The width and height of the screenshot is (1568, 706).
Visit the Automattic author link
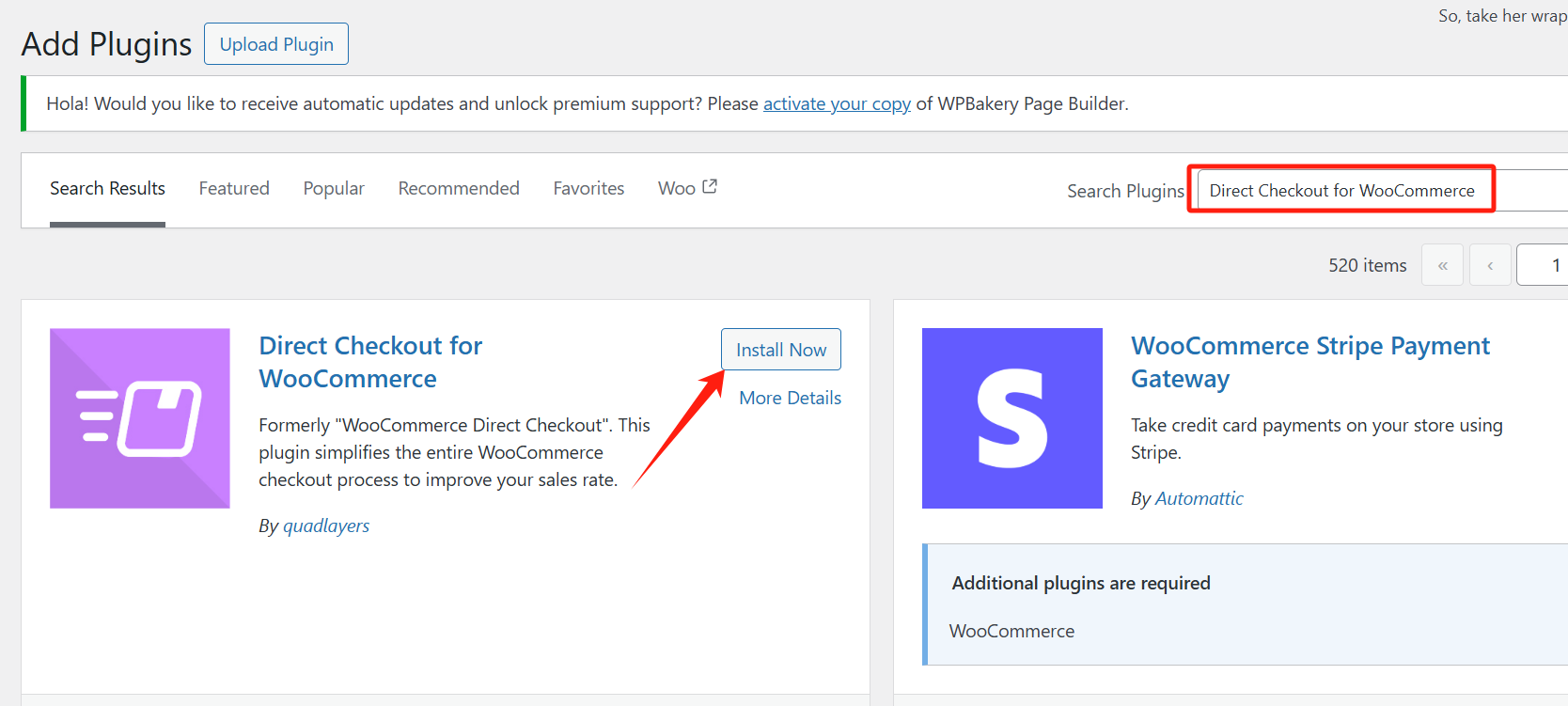point(1199,498)
